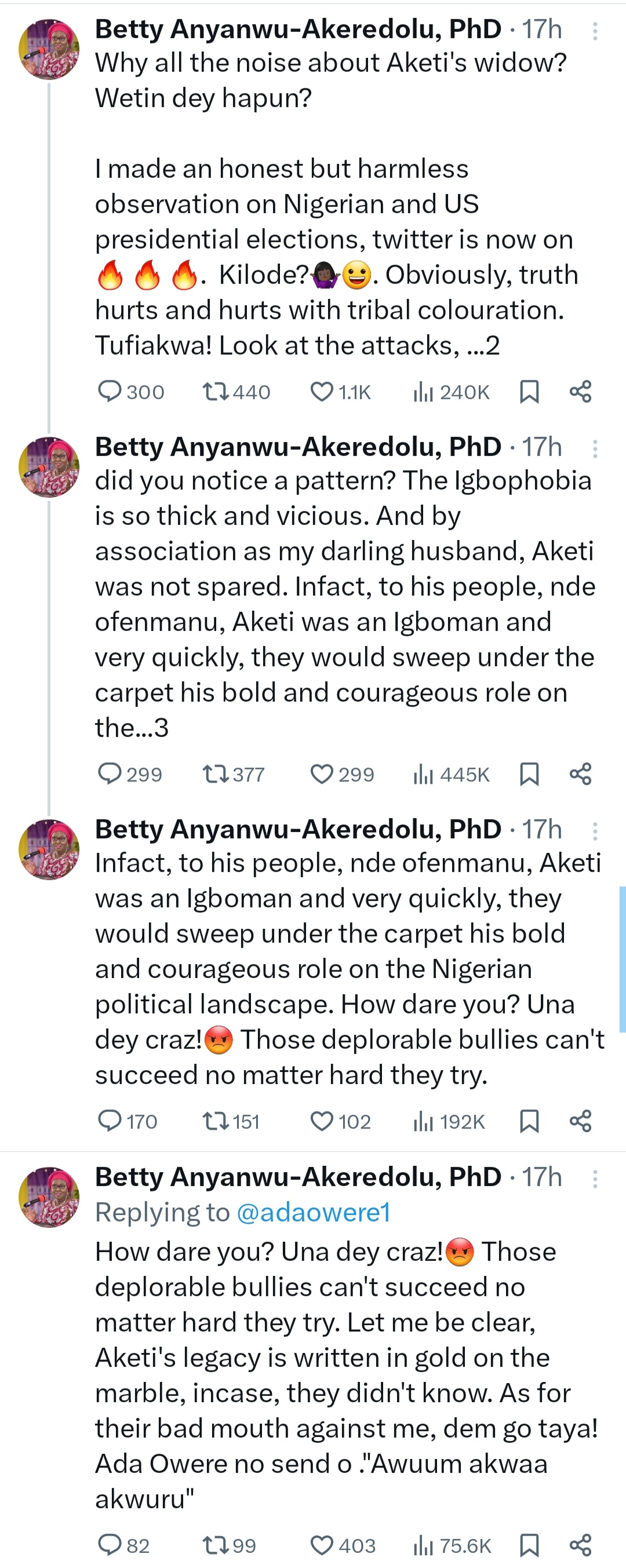
Task: Like the tweet with 299 likes
Action: point(322,774)
